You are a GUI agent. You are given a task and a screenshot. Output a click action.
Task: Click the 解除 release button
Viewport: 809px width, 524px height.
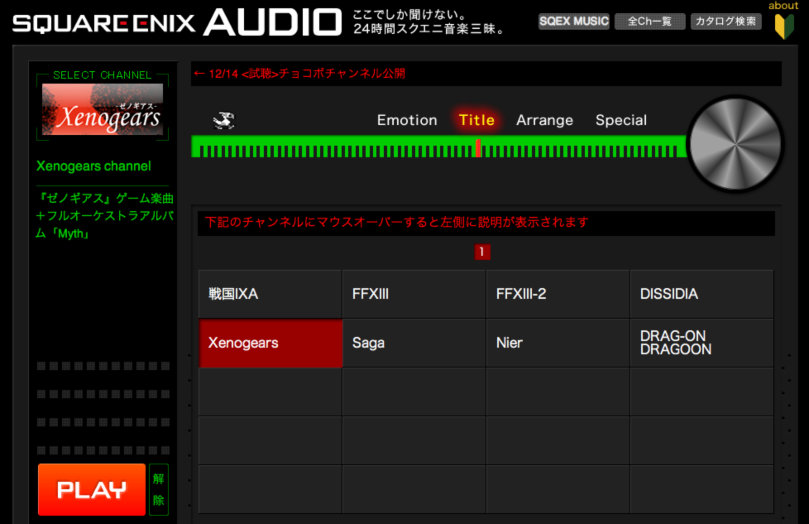click(158, 489)
